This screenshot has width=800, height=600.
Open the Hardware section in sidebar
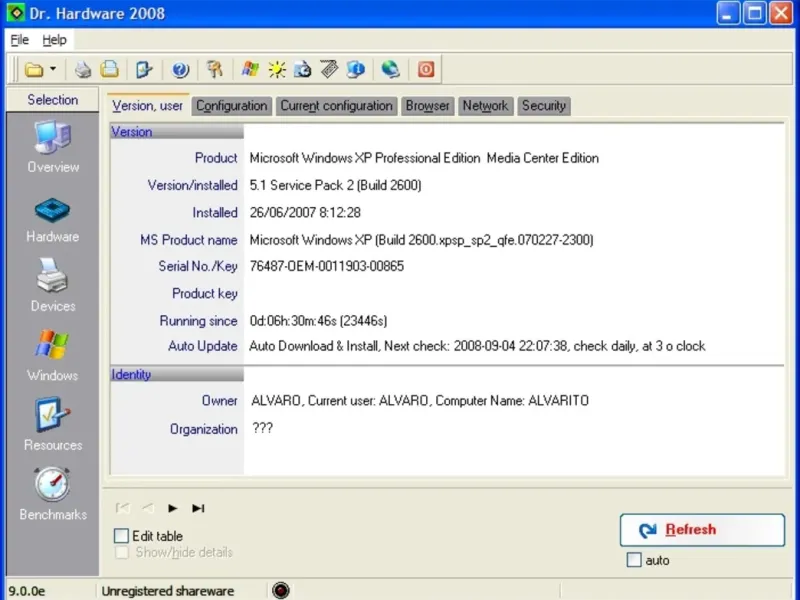coord(53,220)
